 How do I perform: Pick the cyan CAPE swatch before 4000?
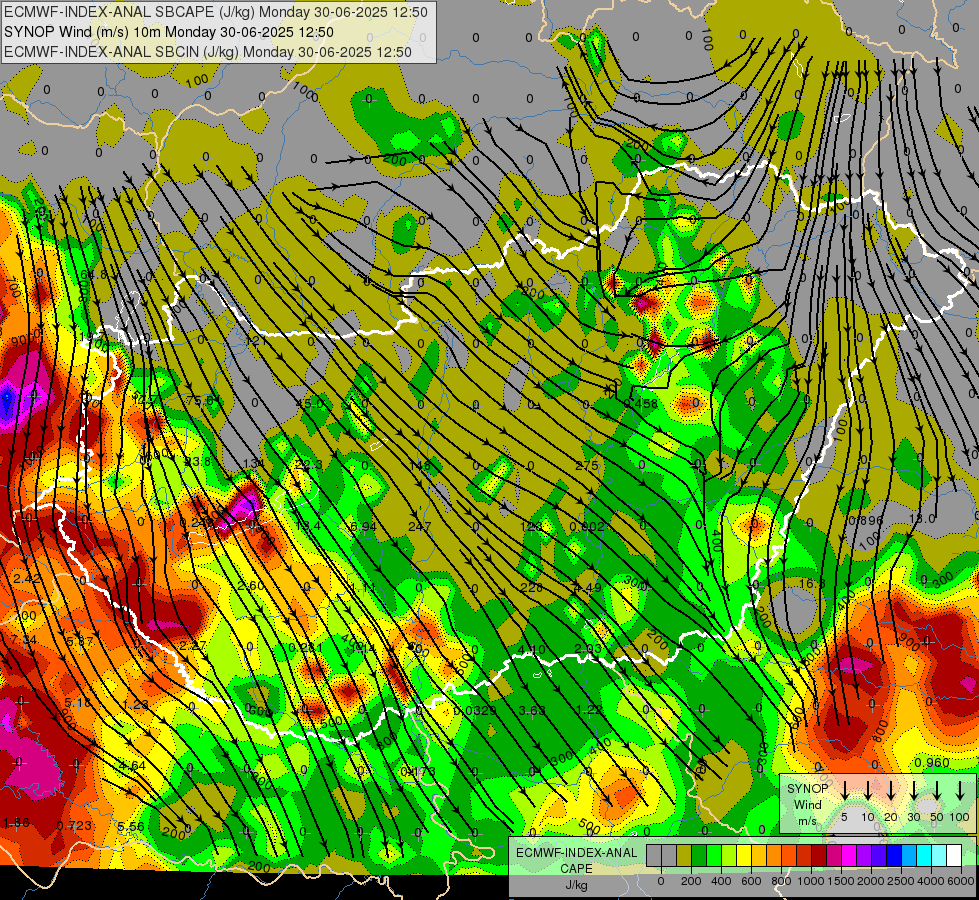pos(924,855)
